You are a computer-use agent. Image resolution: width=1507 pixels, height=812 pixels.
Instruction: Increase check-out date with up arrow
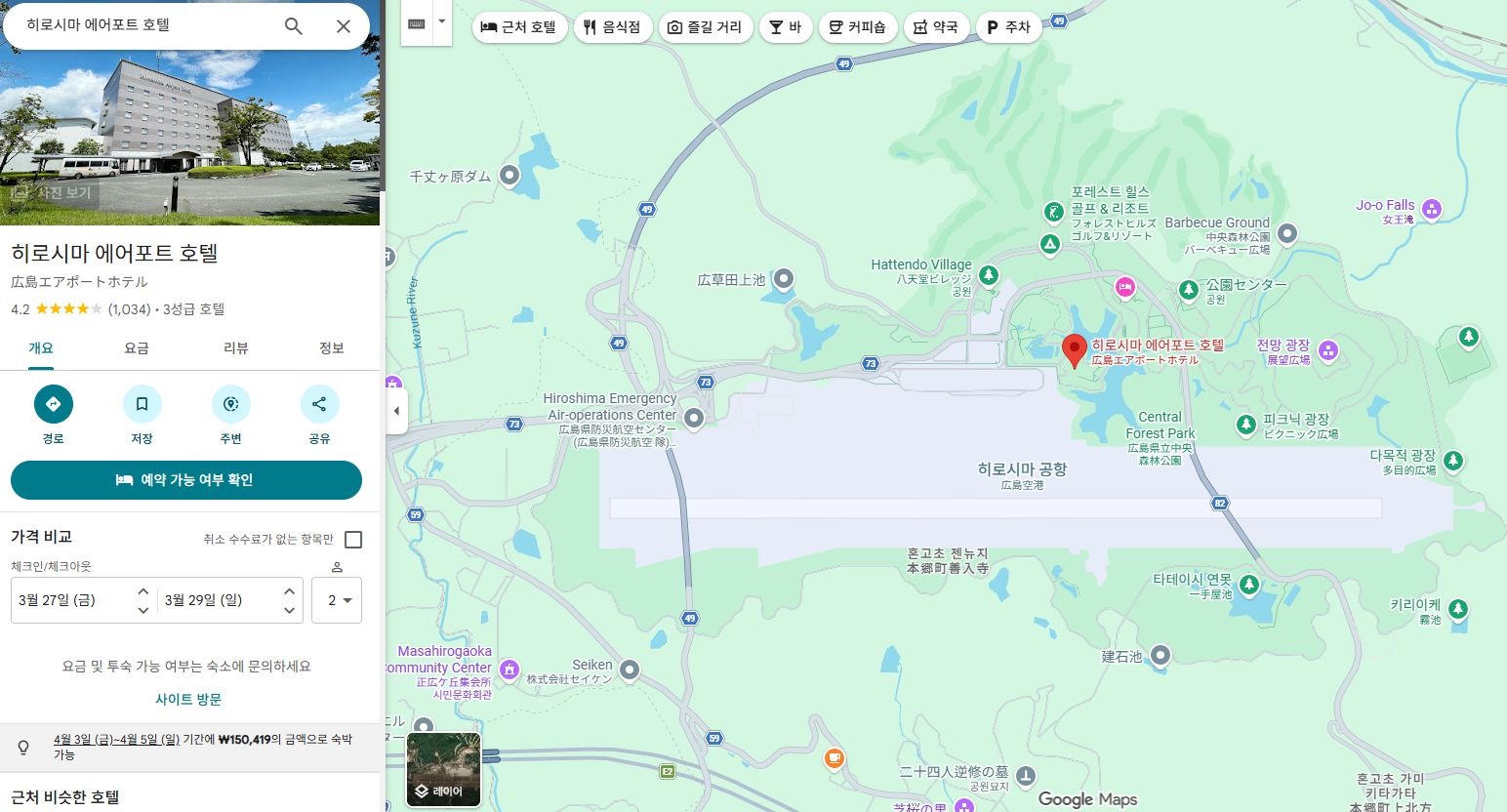coord(289,591)
